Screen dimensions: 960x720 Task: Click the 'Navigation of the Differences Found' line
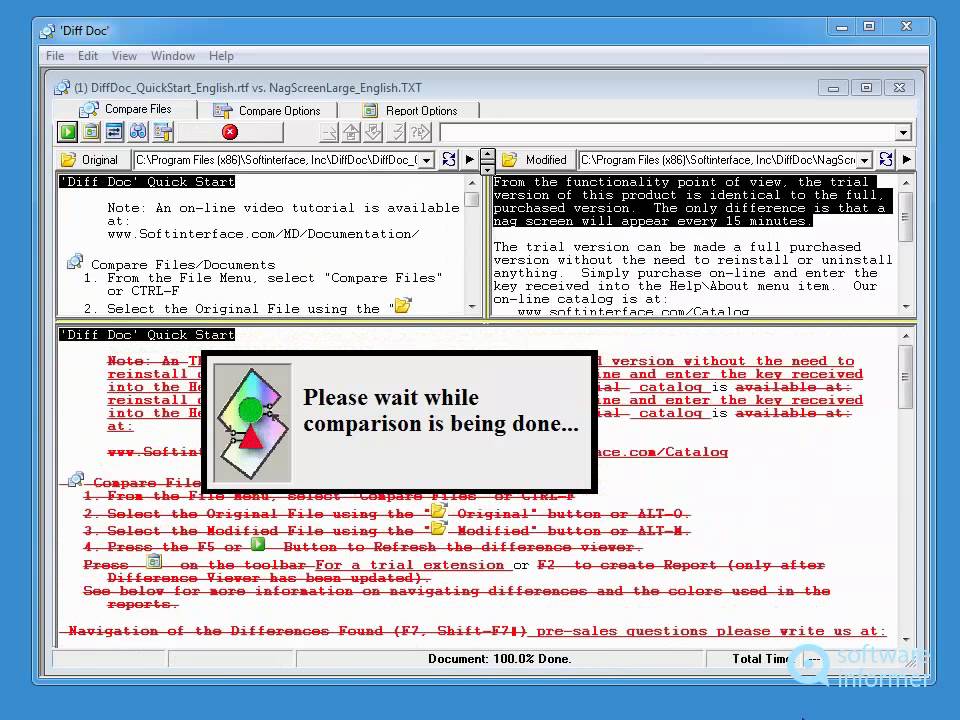(297, 631)
